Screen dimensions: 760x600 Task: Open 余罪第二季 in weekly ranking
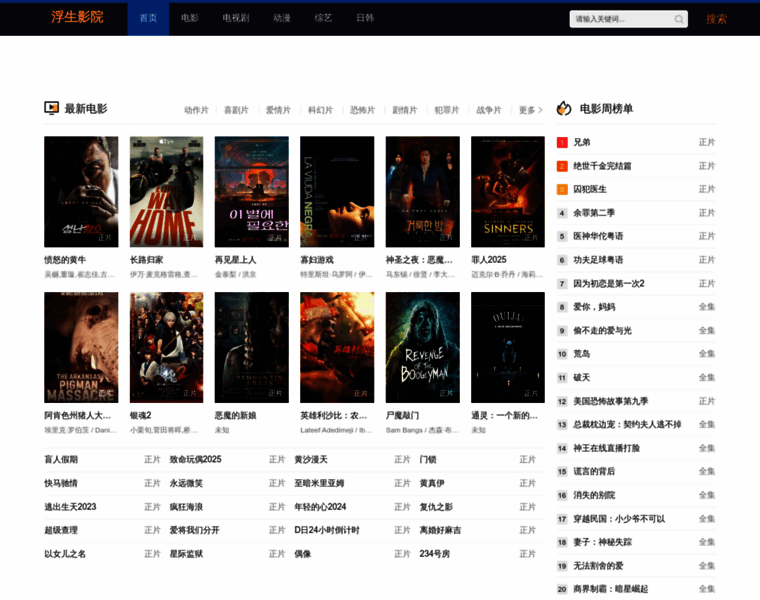(594, 213)
